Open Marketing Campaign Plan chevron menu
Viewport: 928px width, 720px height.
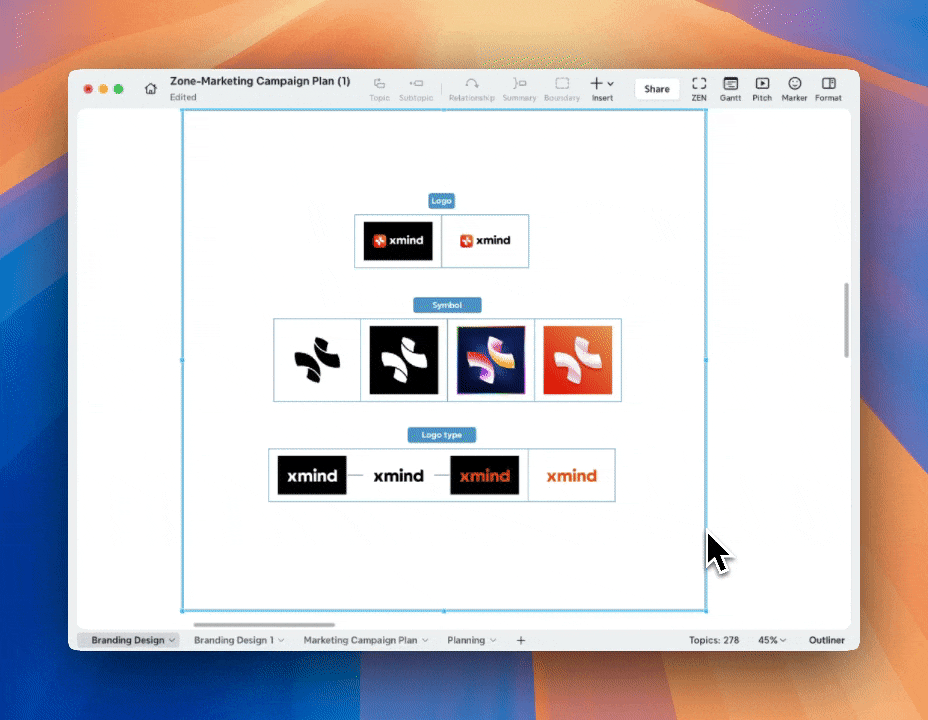pyautogui.click(x=425, y=641)
